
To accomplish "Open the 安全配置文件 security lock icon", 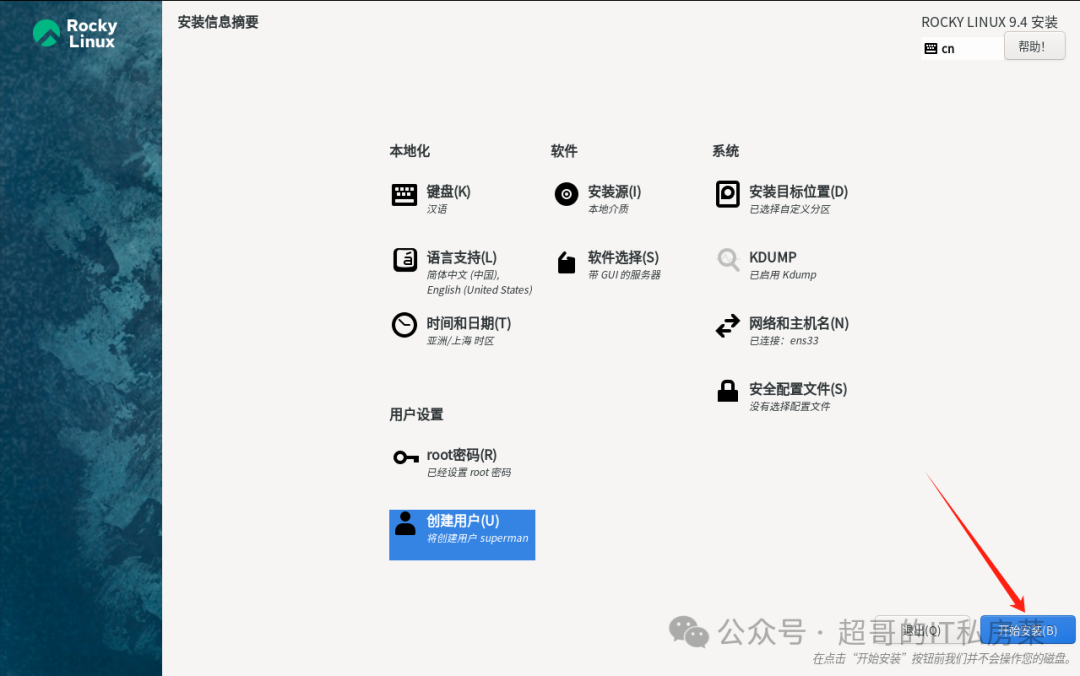I will tap(727, 390).
